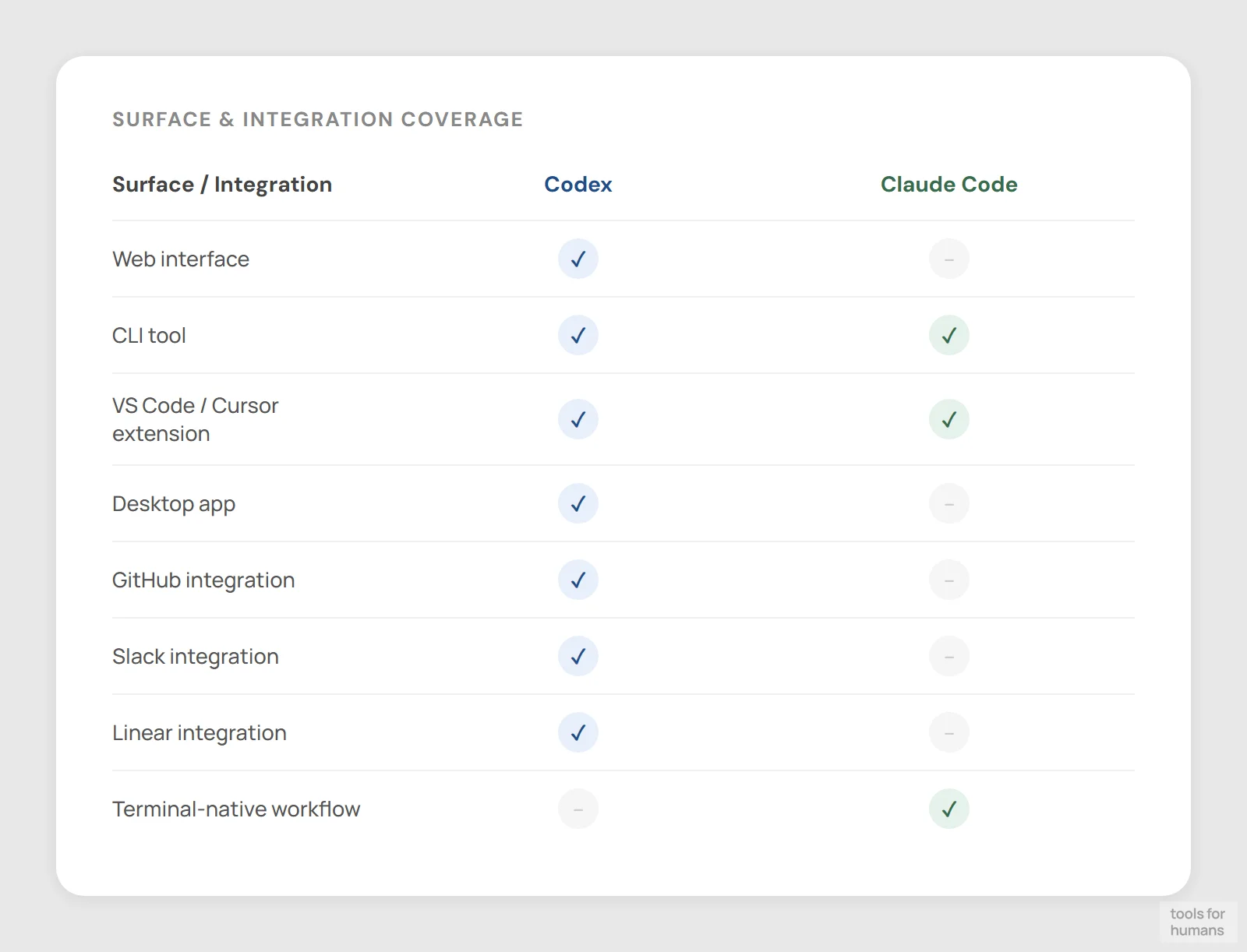Screen dimensions: 1247x952
Task: Click the CLI tool row label
Action: tap(149, 335)
